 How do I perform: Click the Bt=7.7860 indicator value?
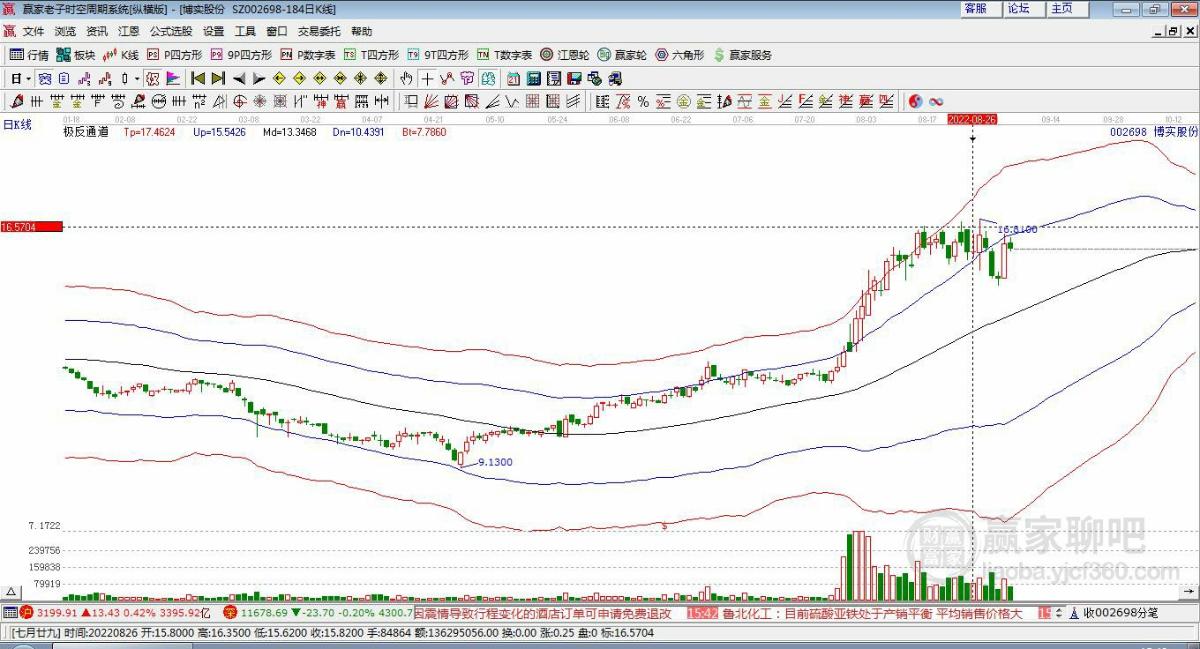[x=424, y=131]
